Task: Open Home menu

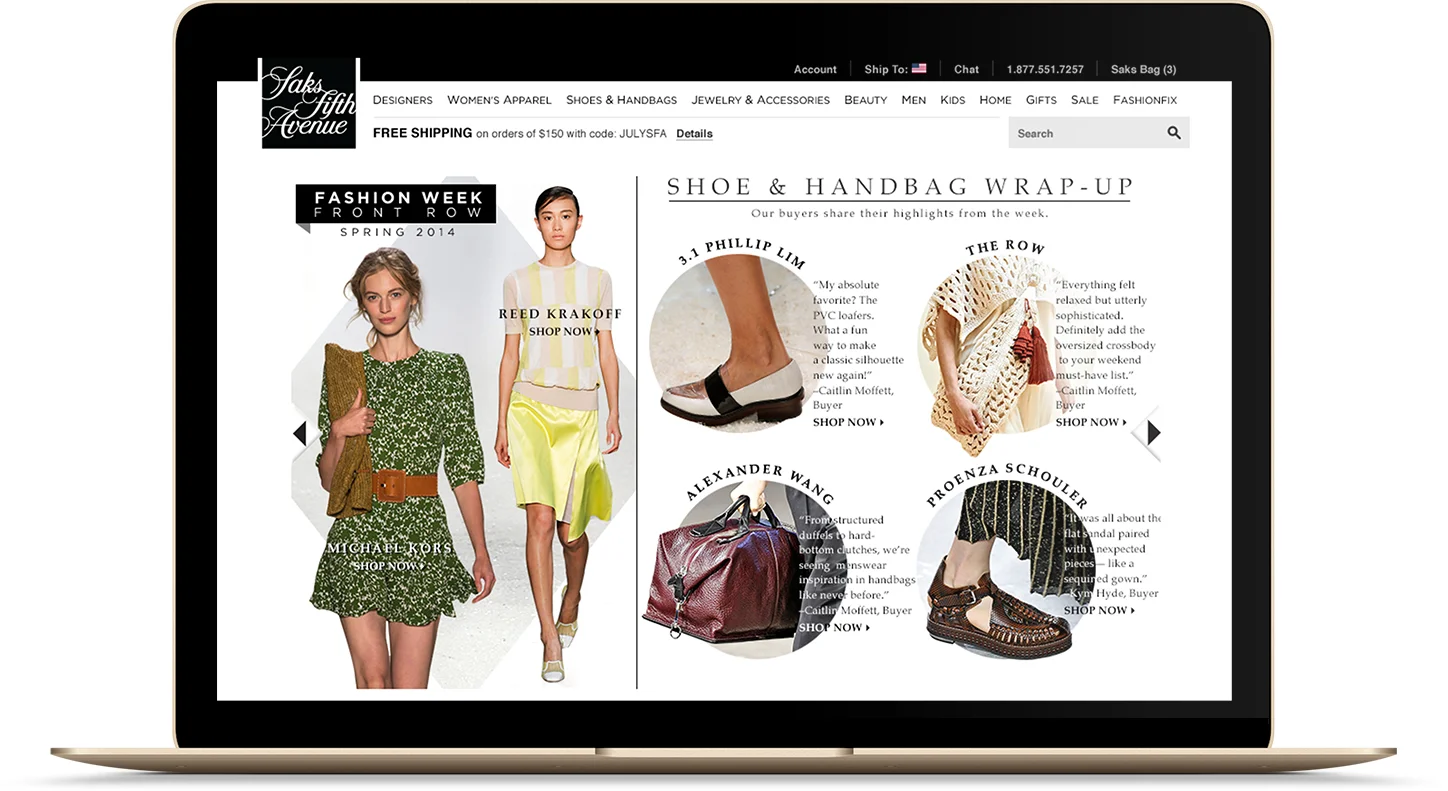Action: 995,100
